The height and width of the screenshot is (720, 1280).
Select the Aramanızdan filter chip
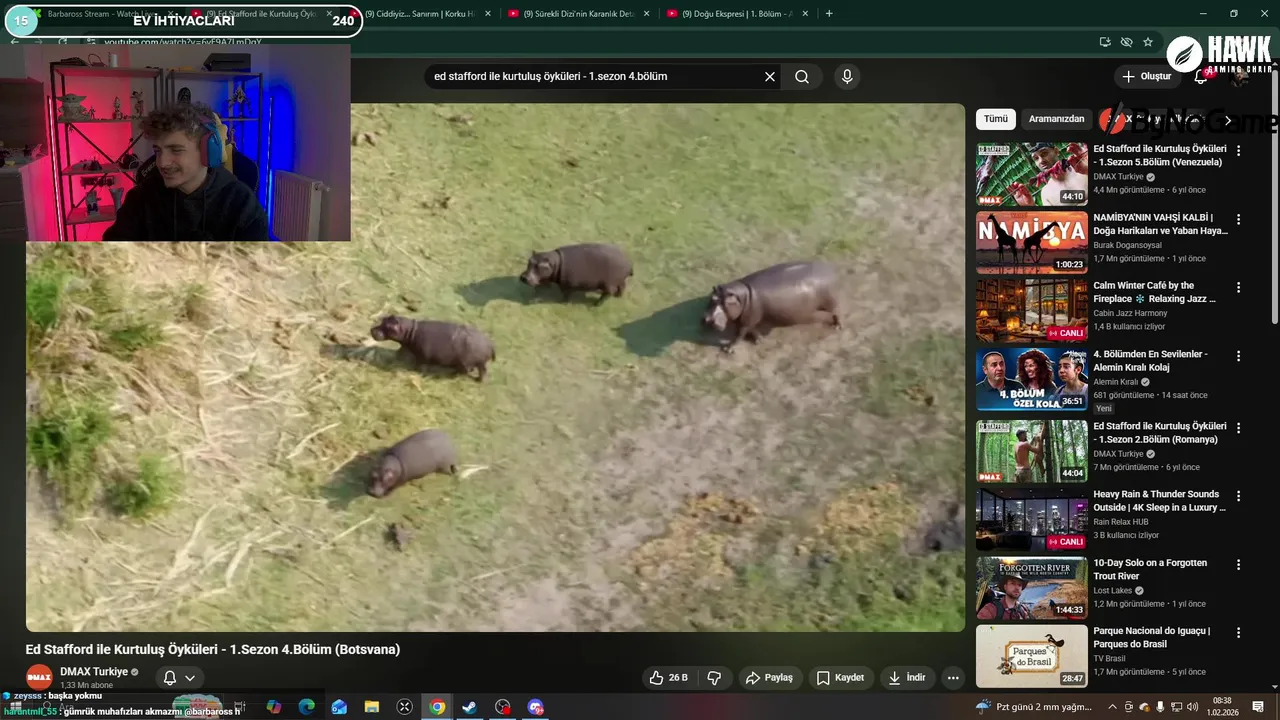[1056, 119]
